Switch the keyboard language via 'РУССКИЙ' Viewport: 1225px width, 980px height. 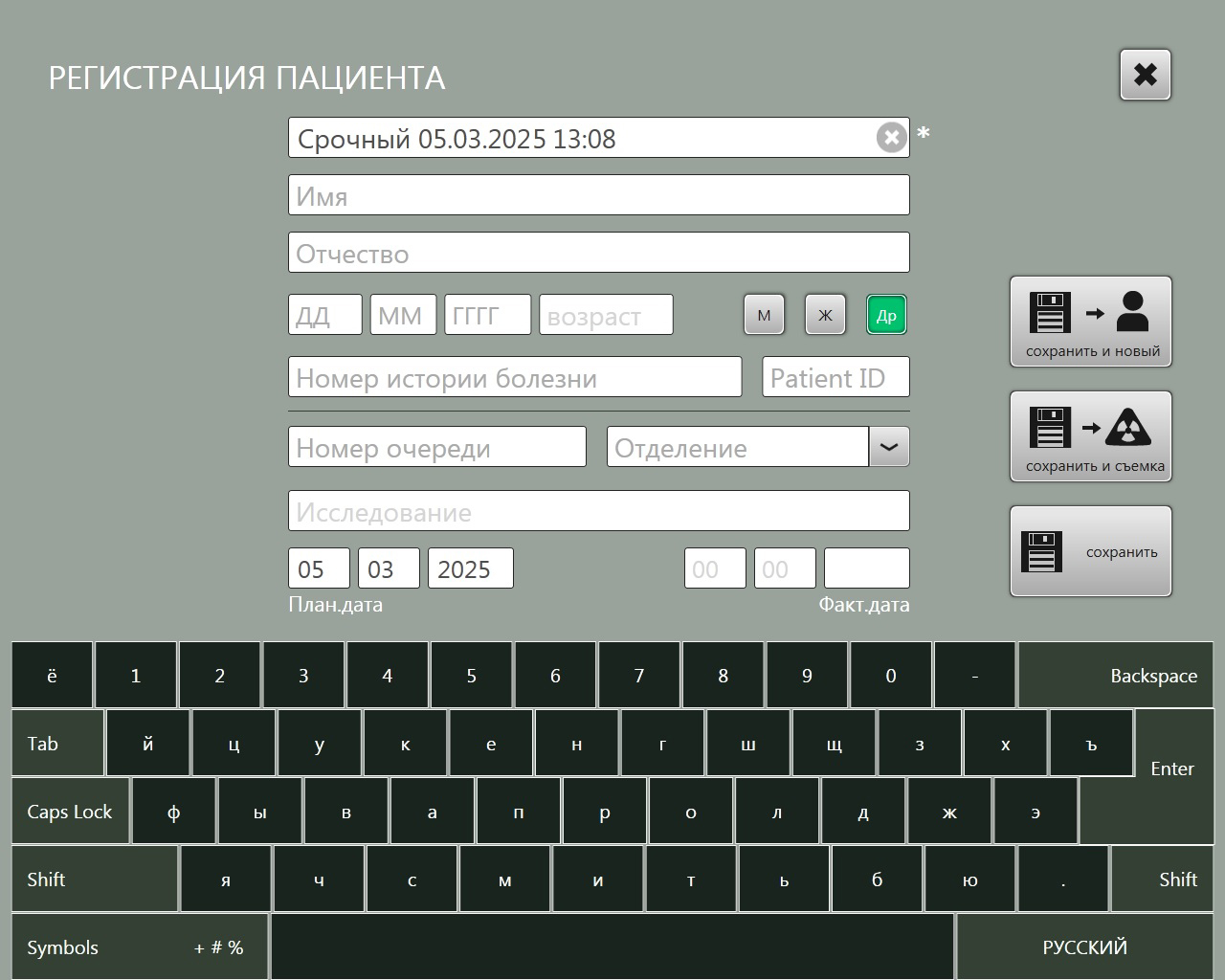coord(1084,947)
